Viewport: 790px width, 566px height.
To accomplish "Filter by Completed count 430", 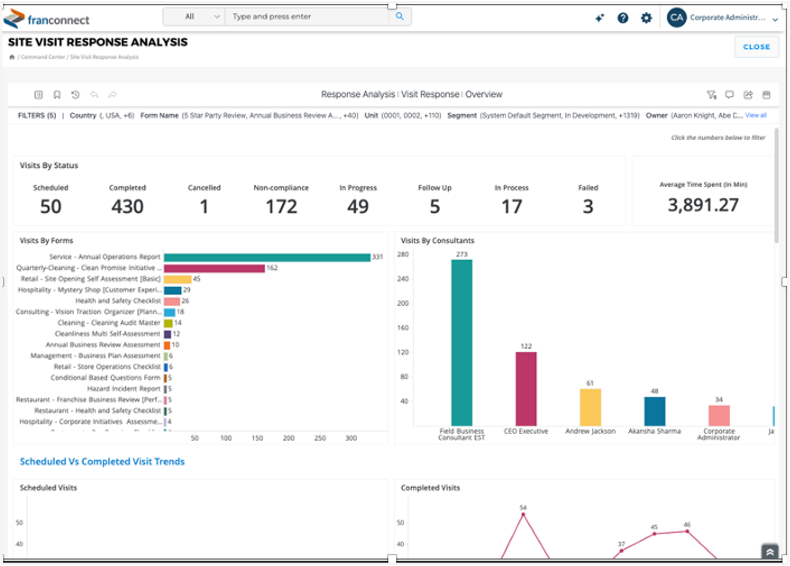I will 127,207.
